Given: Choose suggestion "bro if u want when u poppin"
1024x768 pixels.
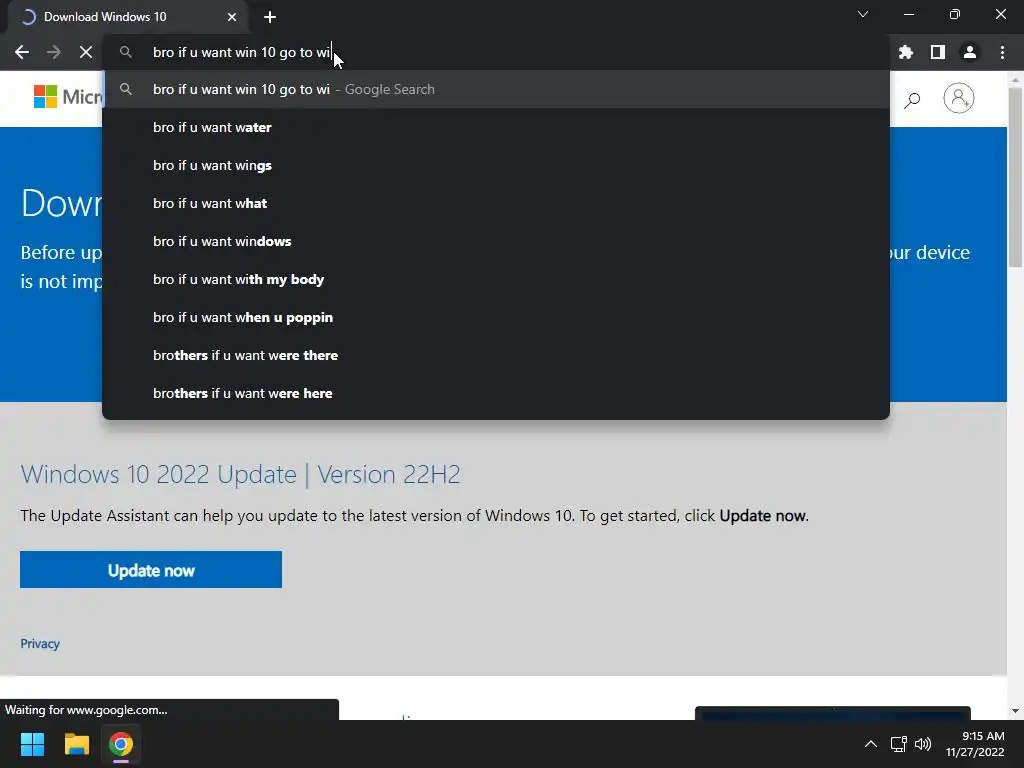Looking at the screenshot, I should [x=496, y=317].
